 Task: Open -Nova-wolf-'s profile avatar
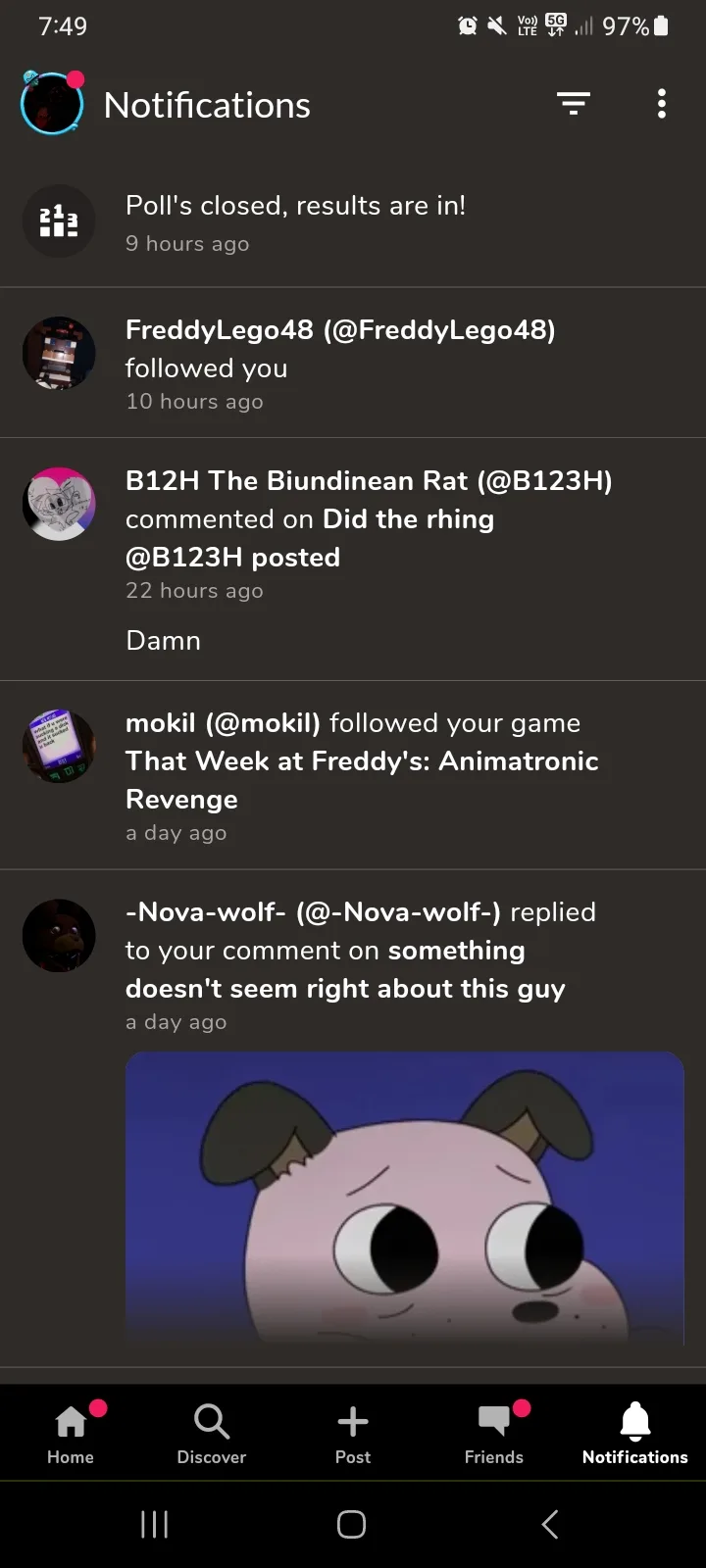pos(59,935)
